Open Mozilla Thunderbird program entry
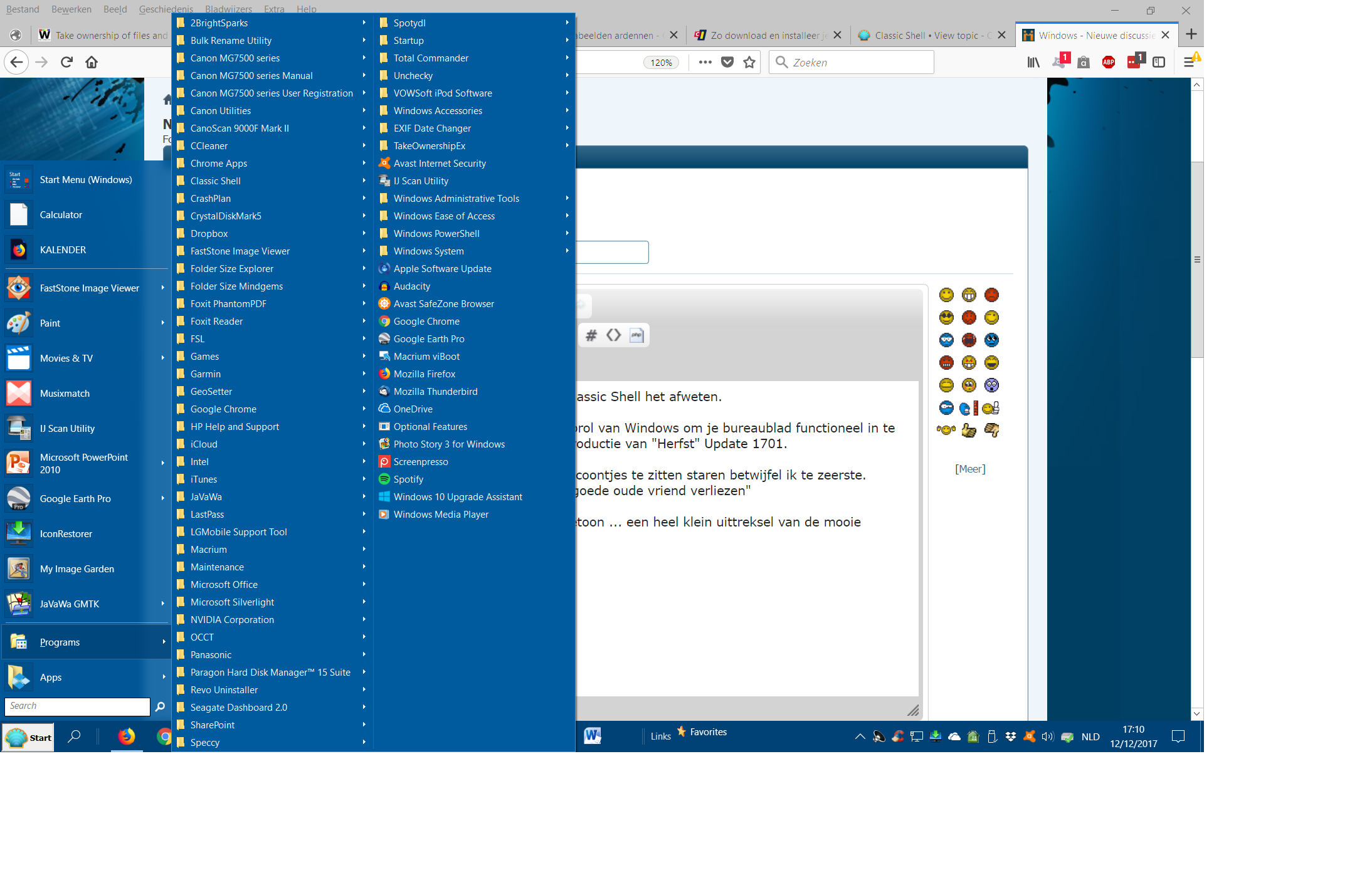The height and width of the screenshot is (880, 1372). pos(475,392)
